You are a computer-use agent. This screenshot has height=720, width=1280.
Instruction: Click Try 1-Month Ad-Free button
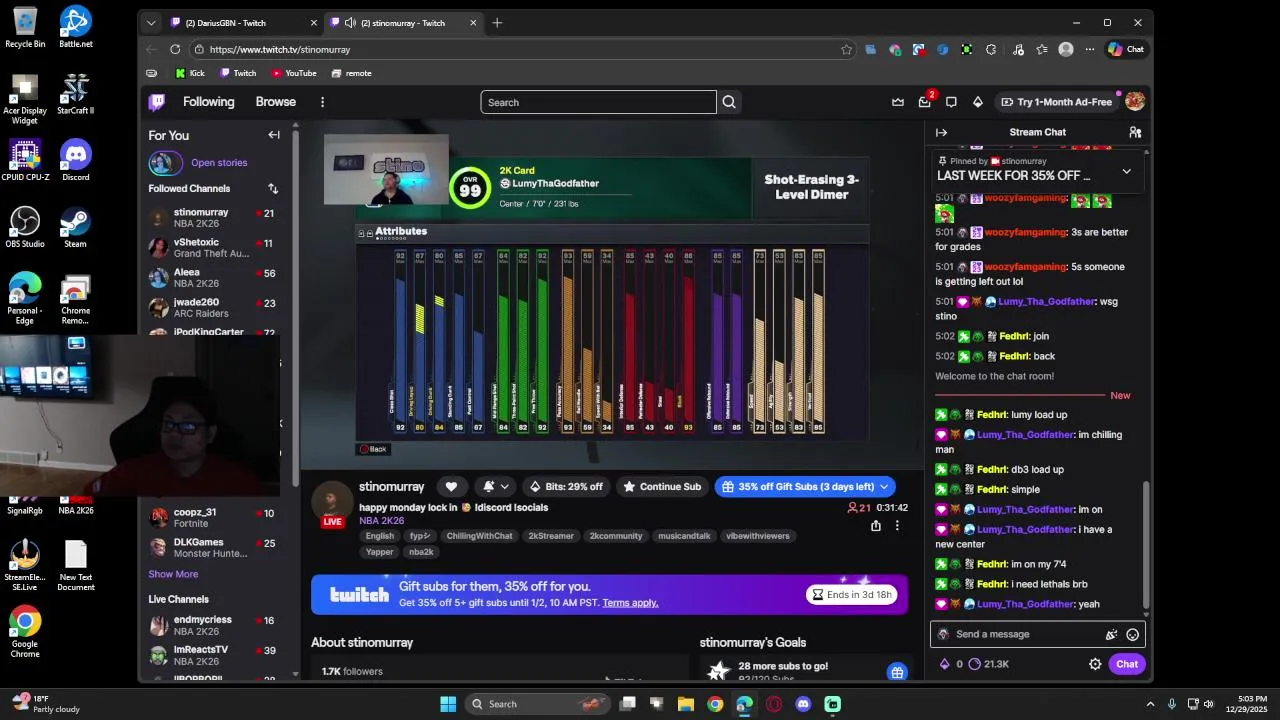(x=1055, y=102)
